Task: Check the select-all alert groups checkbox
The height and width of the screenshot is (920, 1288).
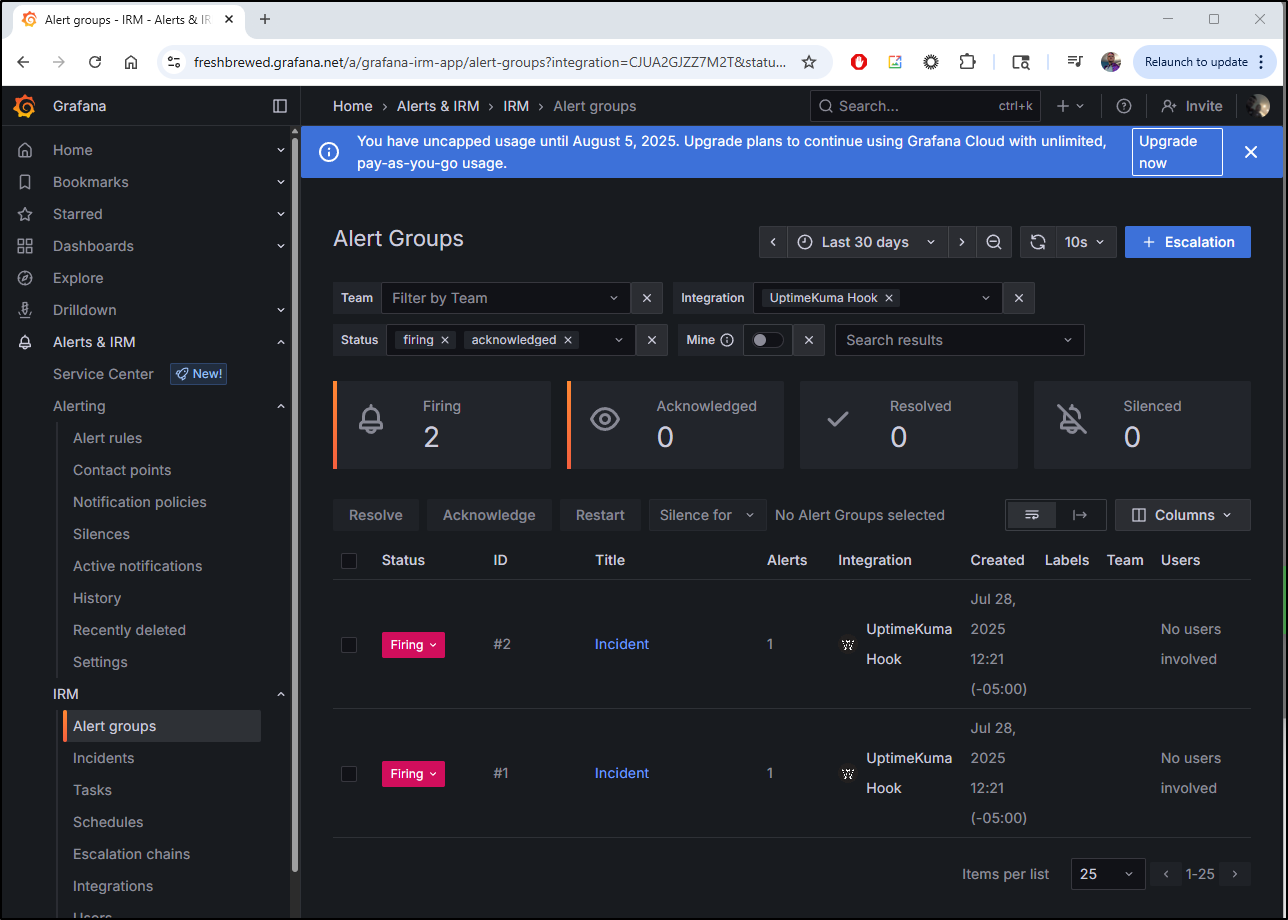Action: click(x=349, y=561)
